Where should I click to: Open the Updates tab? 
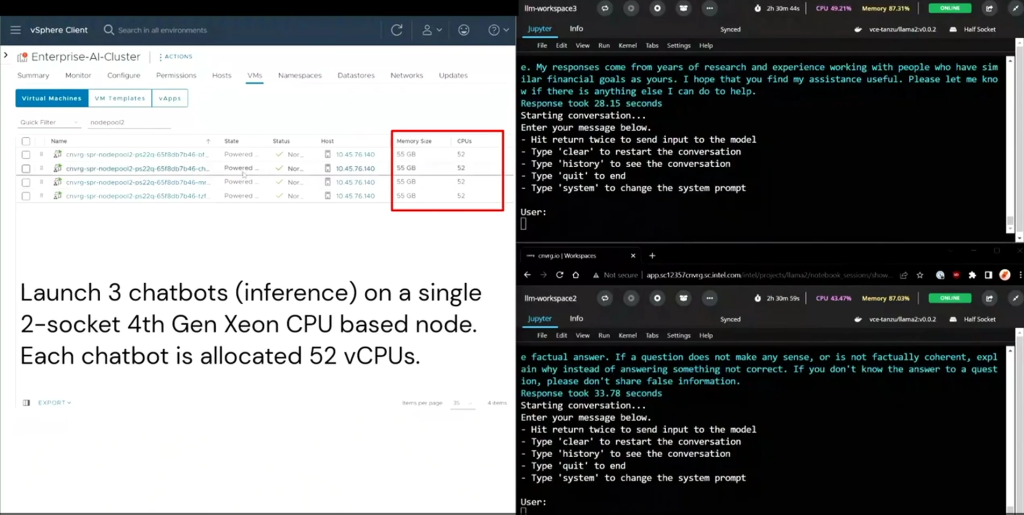pyautogui.click(x=453, y=75)
